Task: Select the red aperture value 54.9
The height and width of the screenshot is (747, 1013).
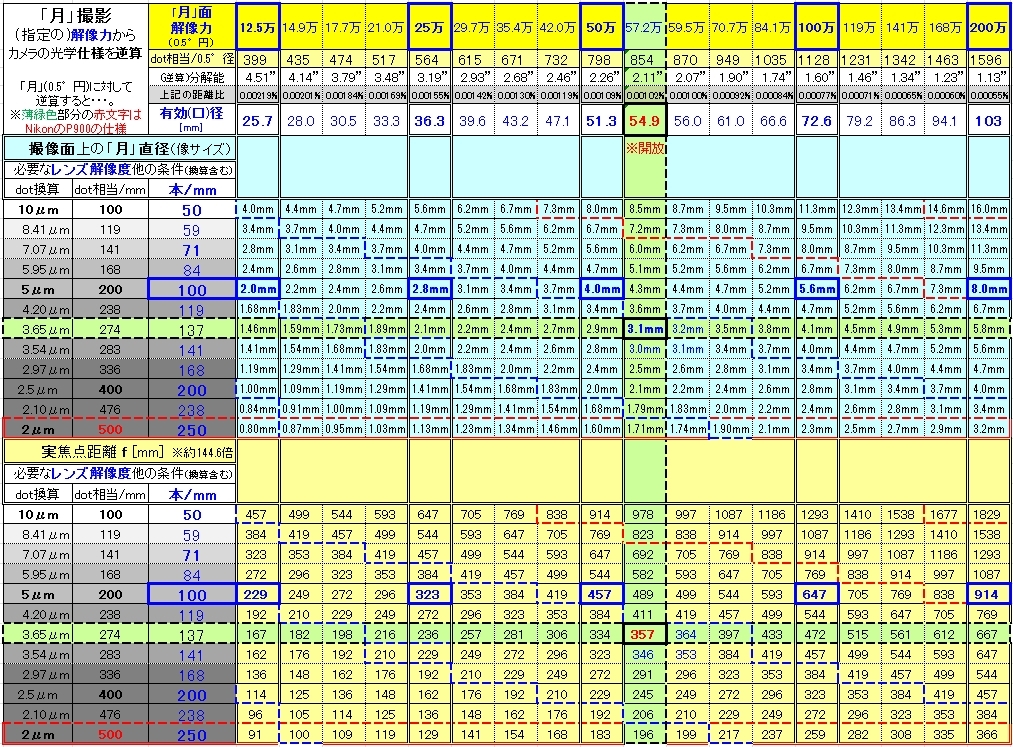Action: pos(644,120)
